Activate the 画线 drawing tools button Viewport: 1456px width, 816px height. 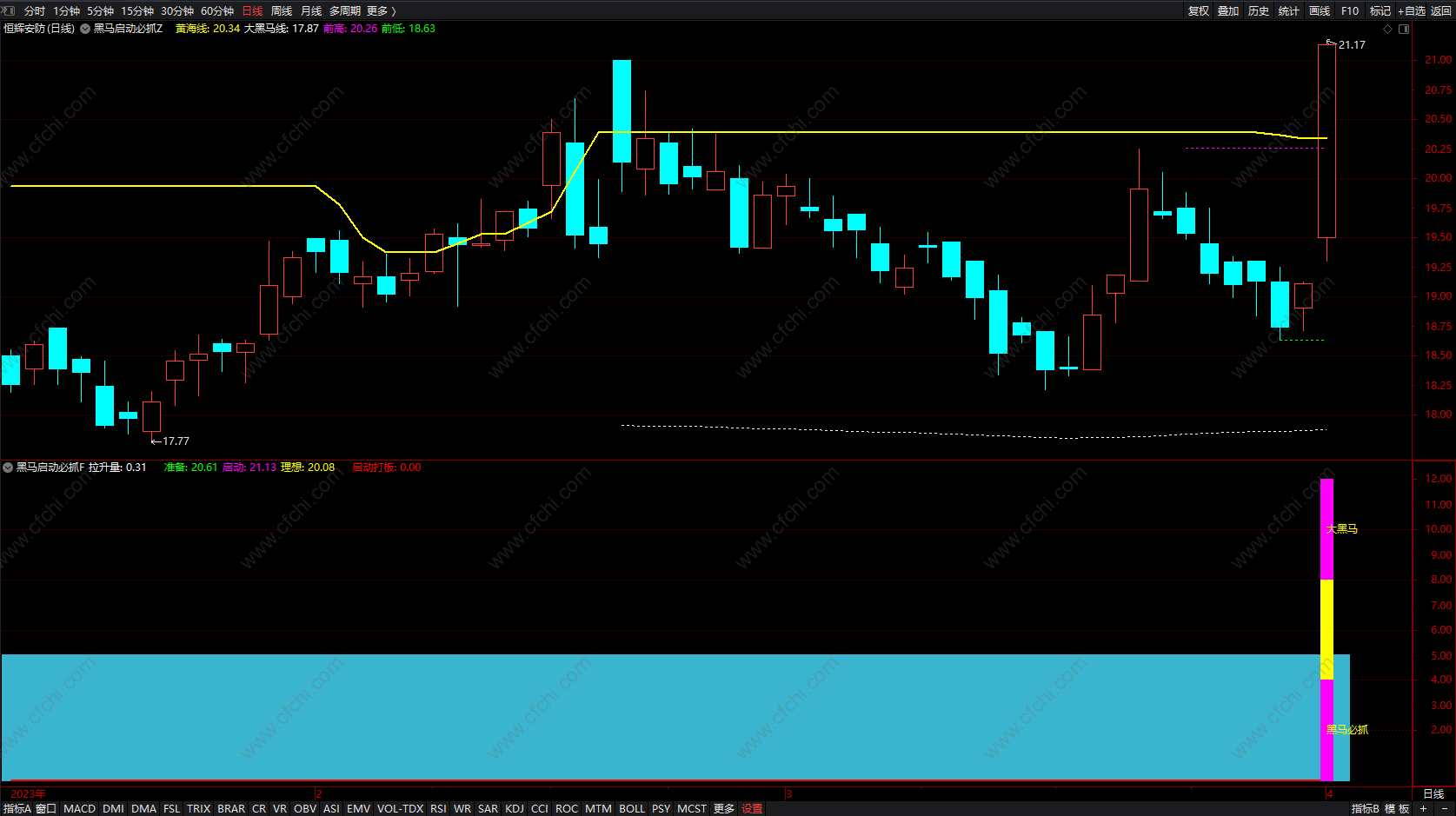1320,10
